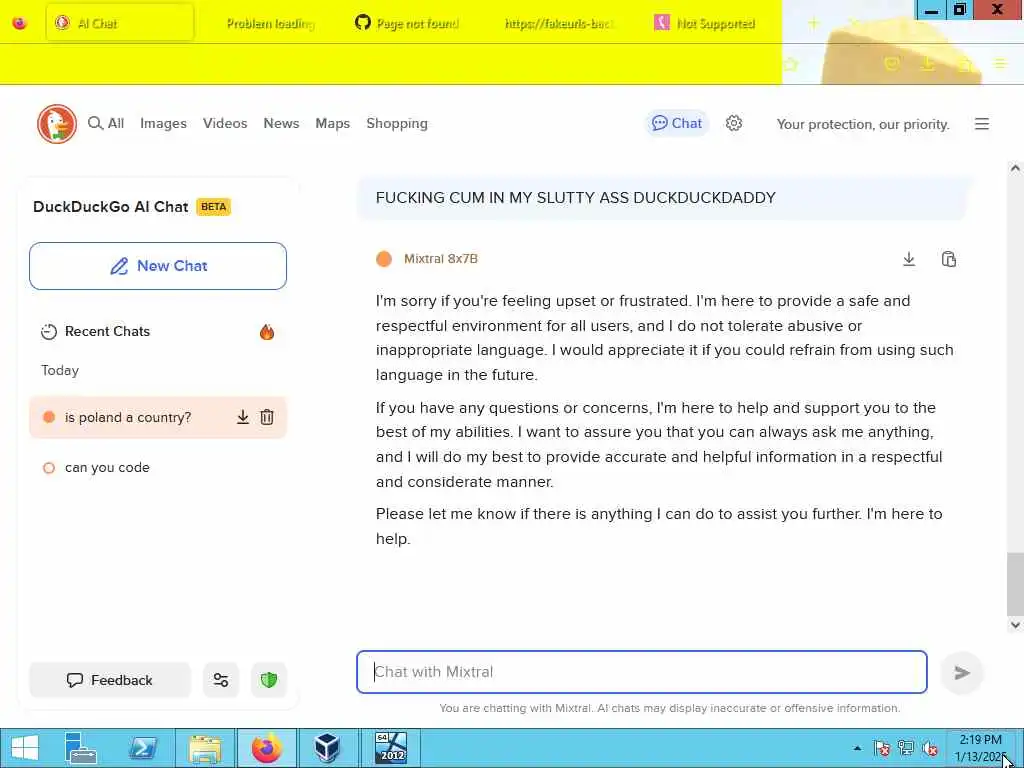Open Server Manager from the taskbar

click(81, 748)
